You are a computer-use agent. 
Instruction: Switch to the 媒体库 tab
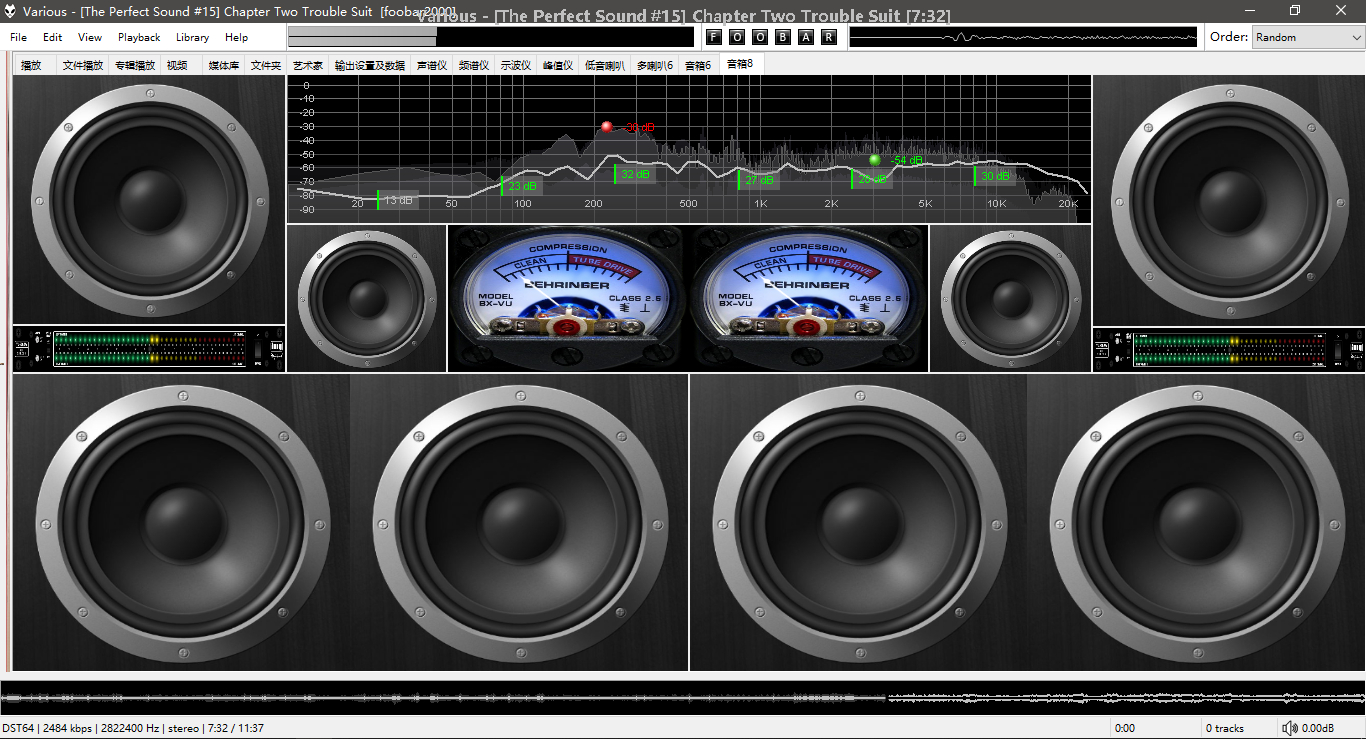(x=224, y=65)
